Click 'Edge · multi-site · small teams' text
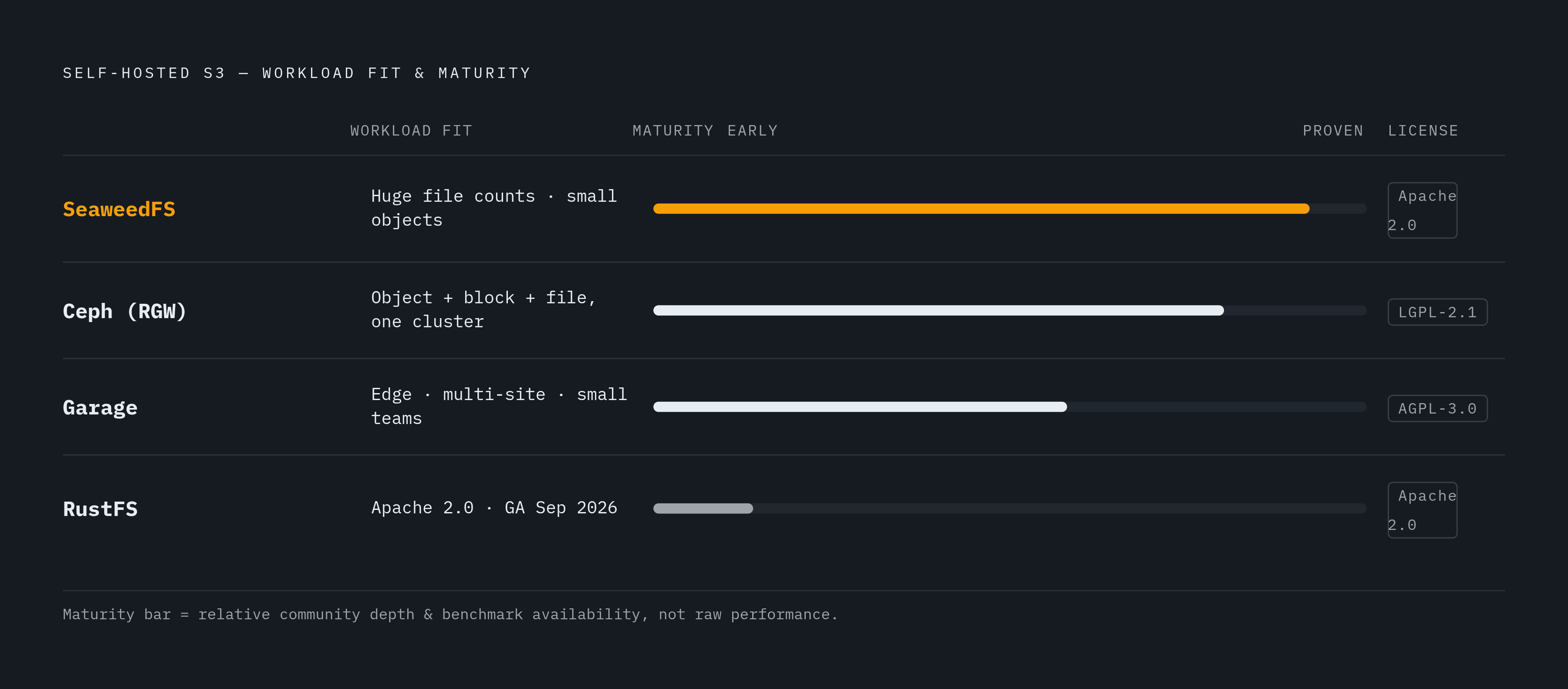Image resolution: width=1568 pixels, height=689 pixels. 499,406
